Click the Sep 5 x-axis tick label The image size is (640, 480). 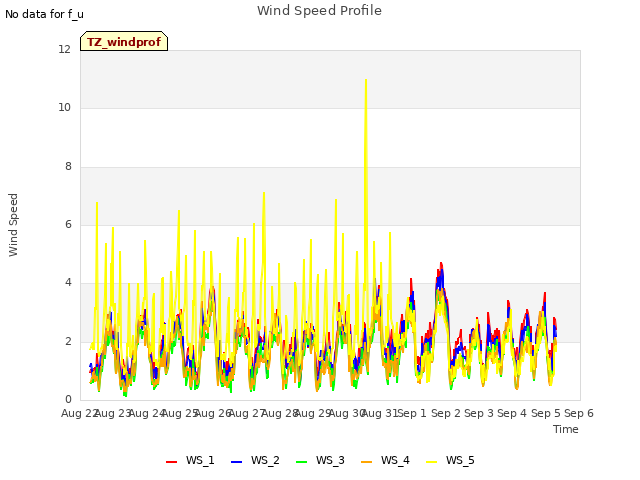point(545,413)
